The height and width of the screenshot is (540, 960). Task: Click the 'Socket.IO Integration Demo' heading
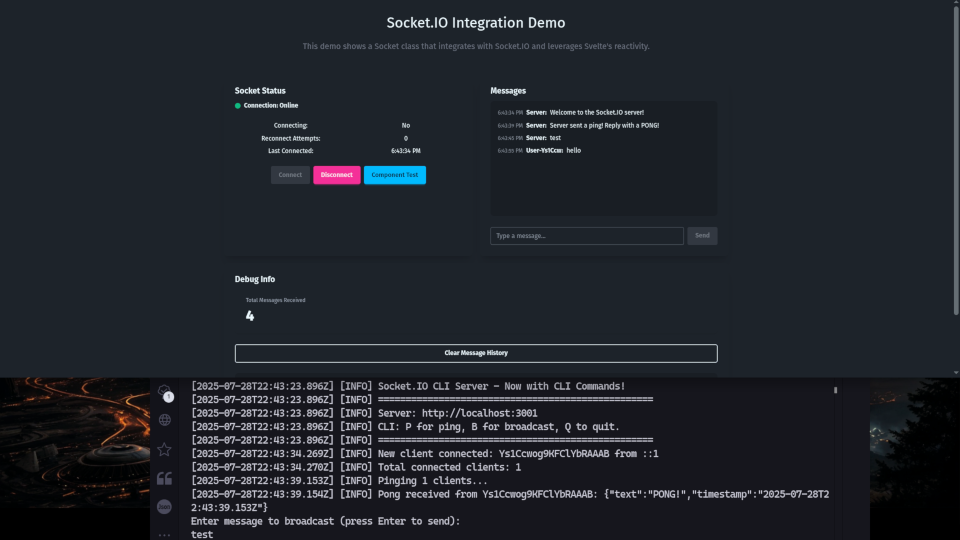pyautogui.click(x=476, y=23)
